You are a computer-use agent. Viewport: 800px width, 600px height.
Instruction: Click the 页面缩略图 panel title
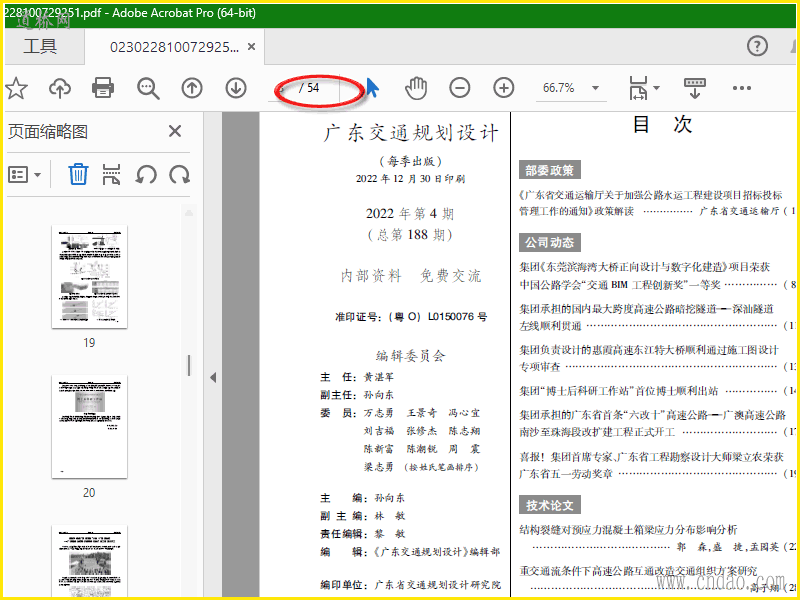coord(48,132)
